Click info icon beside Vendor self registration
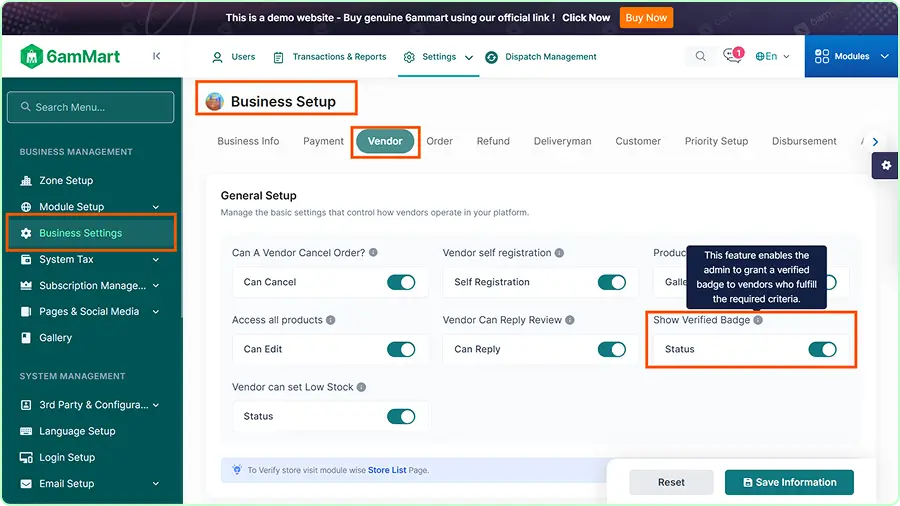 pyautogui.click(x=559, y=252)
